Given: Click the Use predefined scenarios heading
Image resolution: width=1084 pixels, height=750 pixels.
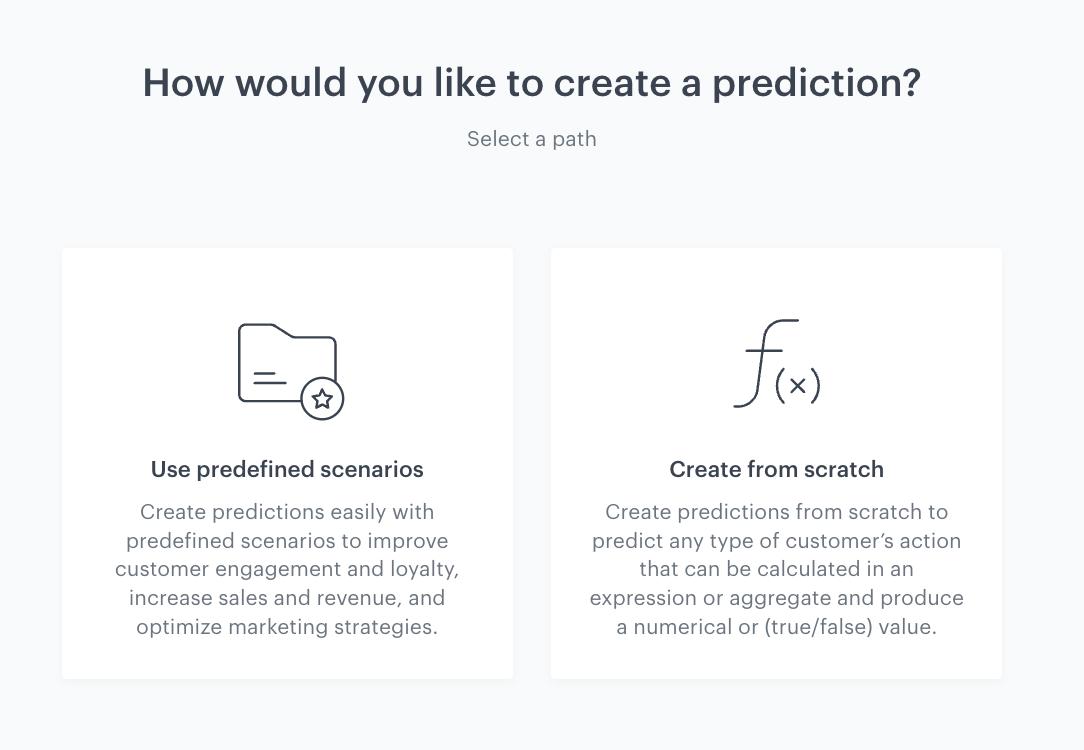Looking at the screenshot, I should (x=287, y=469).
